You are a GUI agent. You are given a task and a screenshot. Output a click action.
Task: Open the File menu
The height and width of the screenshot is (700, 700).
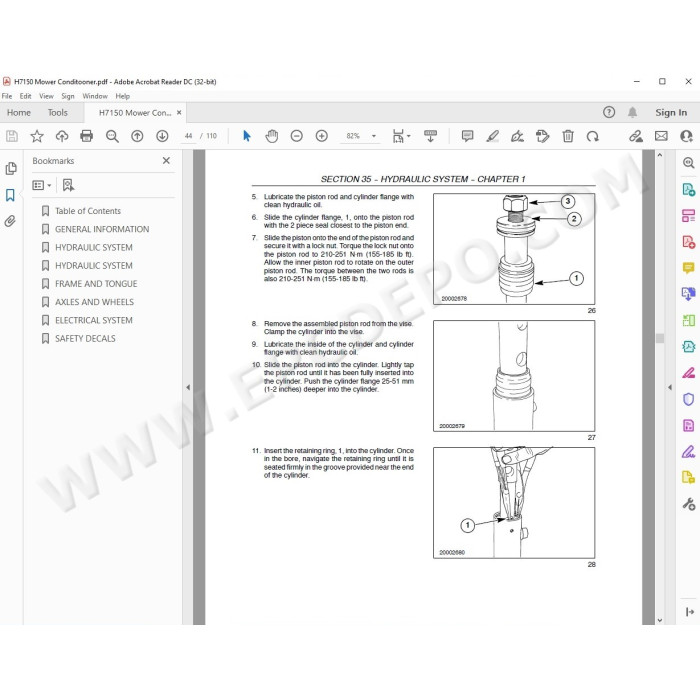coord(7,96)
